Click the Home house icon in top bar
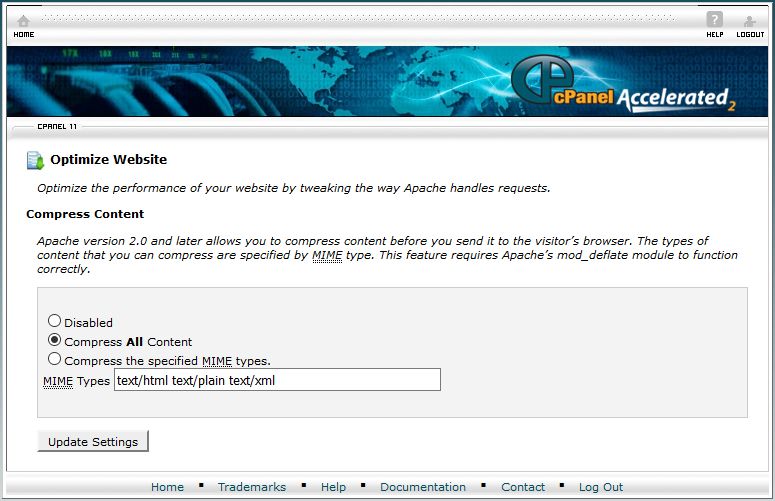Viewport: 775px width, 501px height. (23, 21)
